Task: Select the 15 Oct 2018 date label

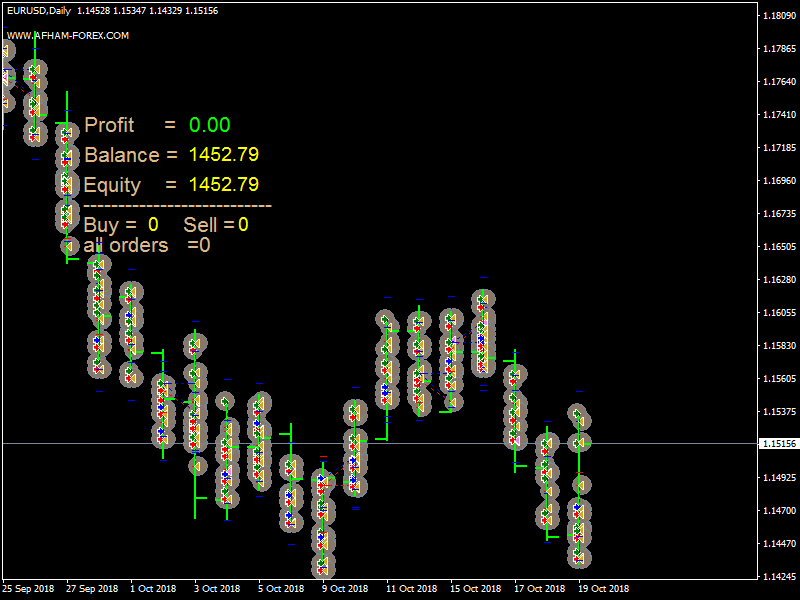Action: click(x=474, y=588)
